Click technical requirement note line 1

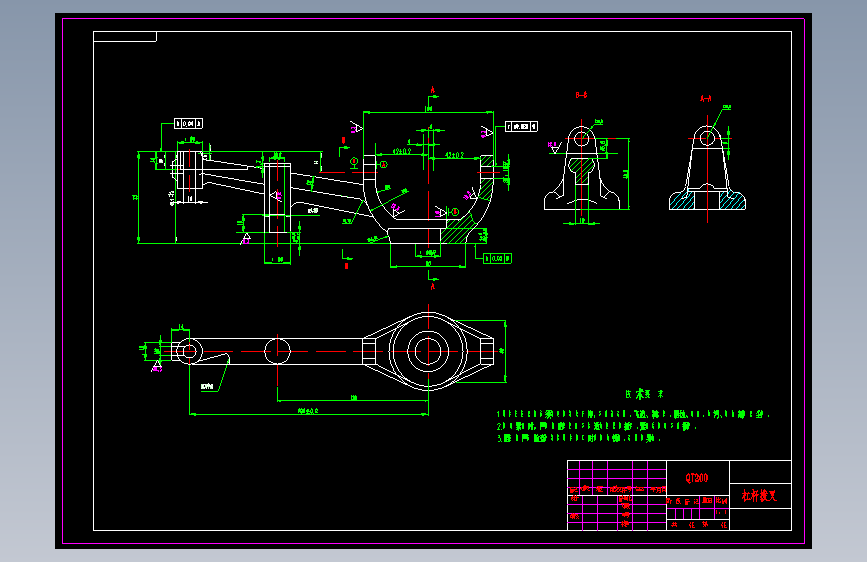633,414
